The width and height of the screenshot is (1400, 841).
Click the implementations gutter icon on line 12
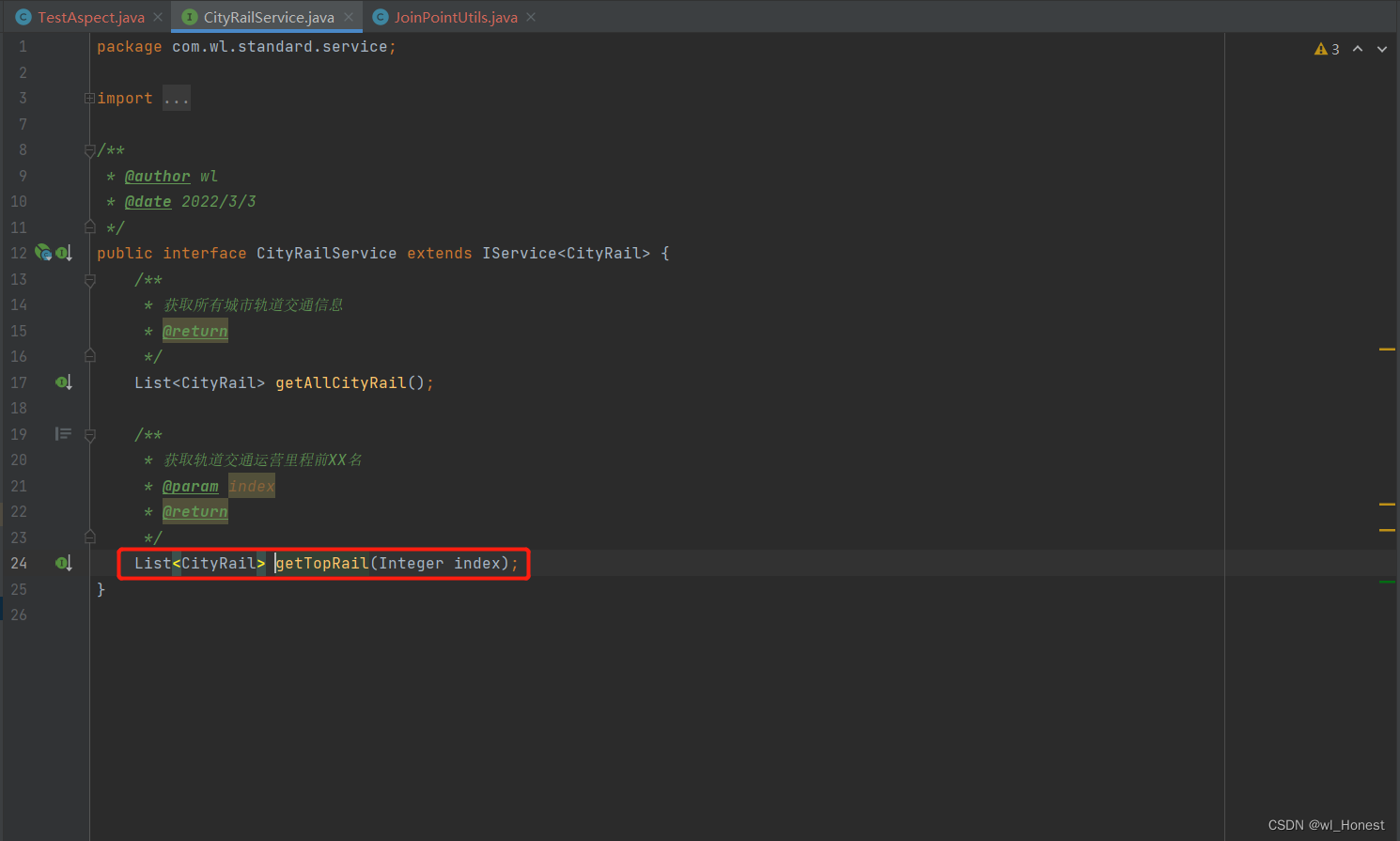64,253
